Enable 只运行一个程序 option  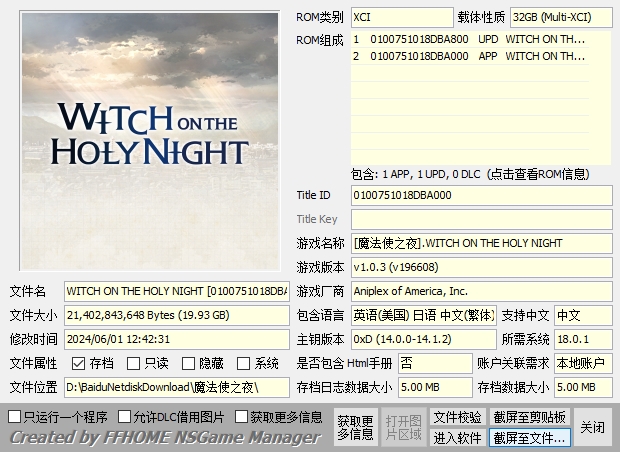(15, 416)
